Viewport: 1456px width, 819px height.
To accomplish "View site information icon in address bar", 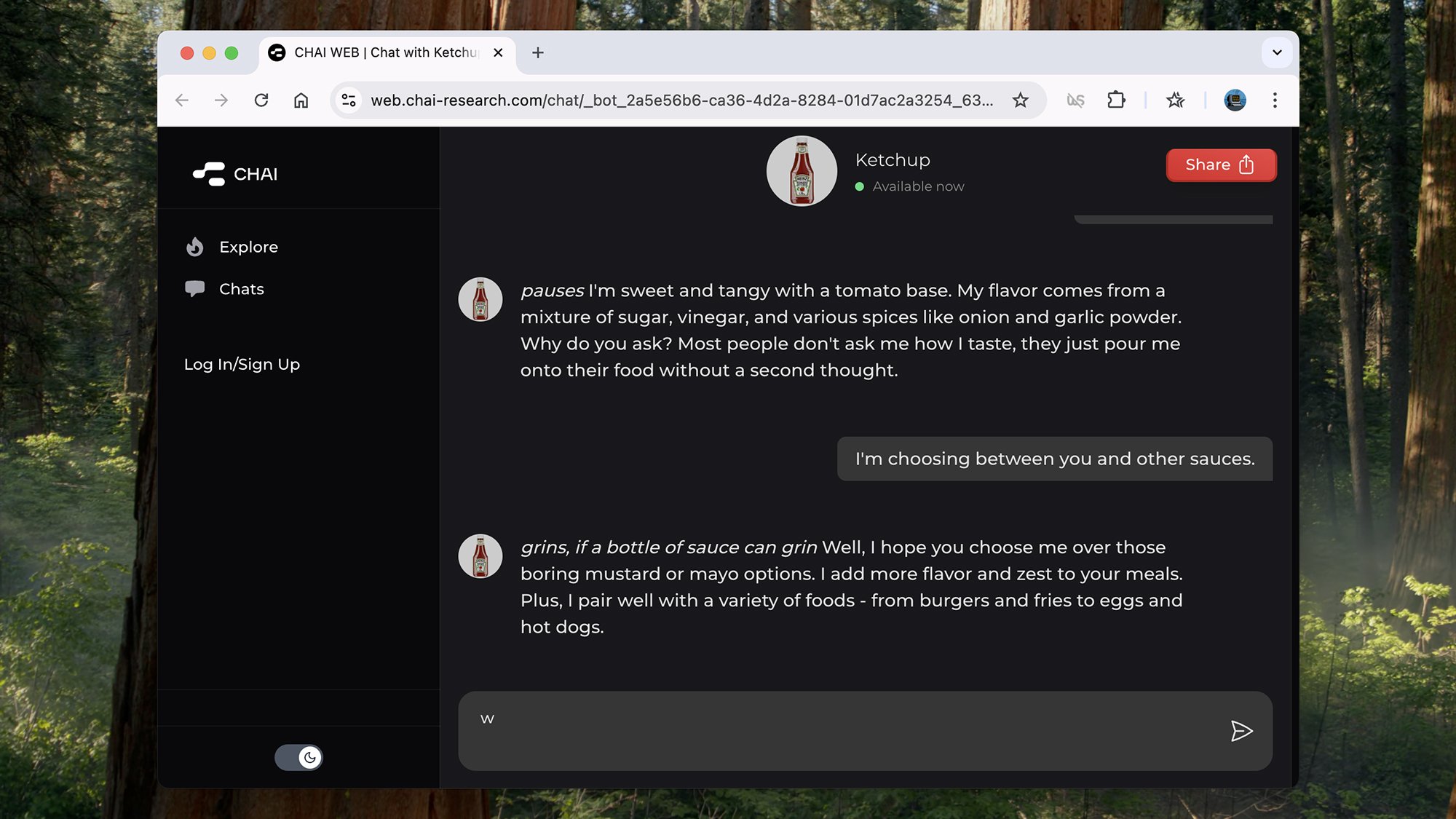I will [x=349, y=100].
